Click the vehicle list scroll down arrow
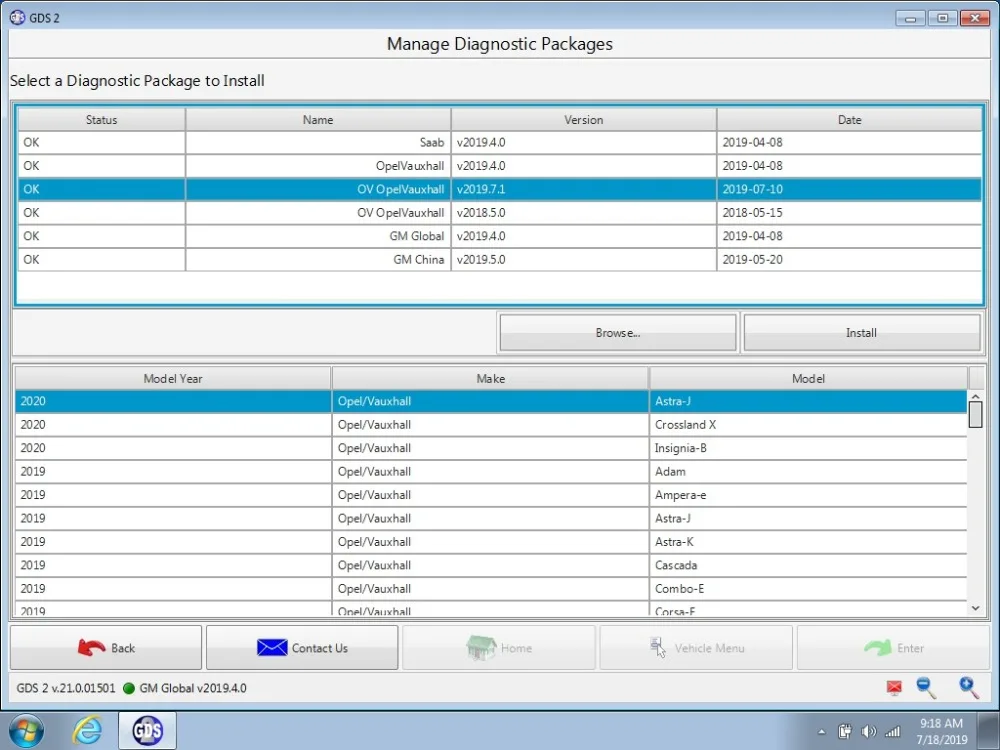The height and width of the screenshot is (750, 1000). 975,608
